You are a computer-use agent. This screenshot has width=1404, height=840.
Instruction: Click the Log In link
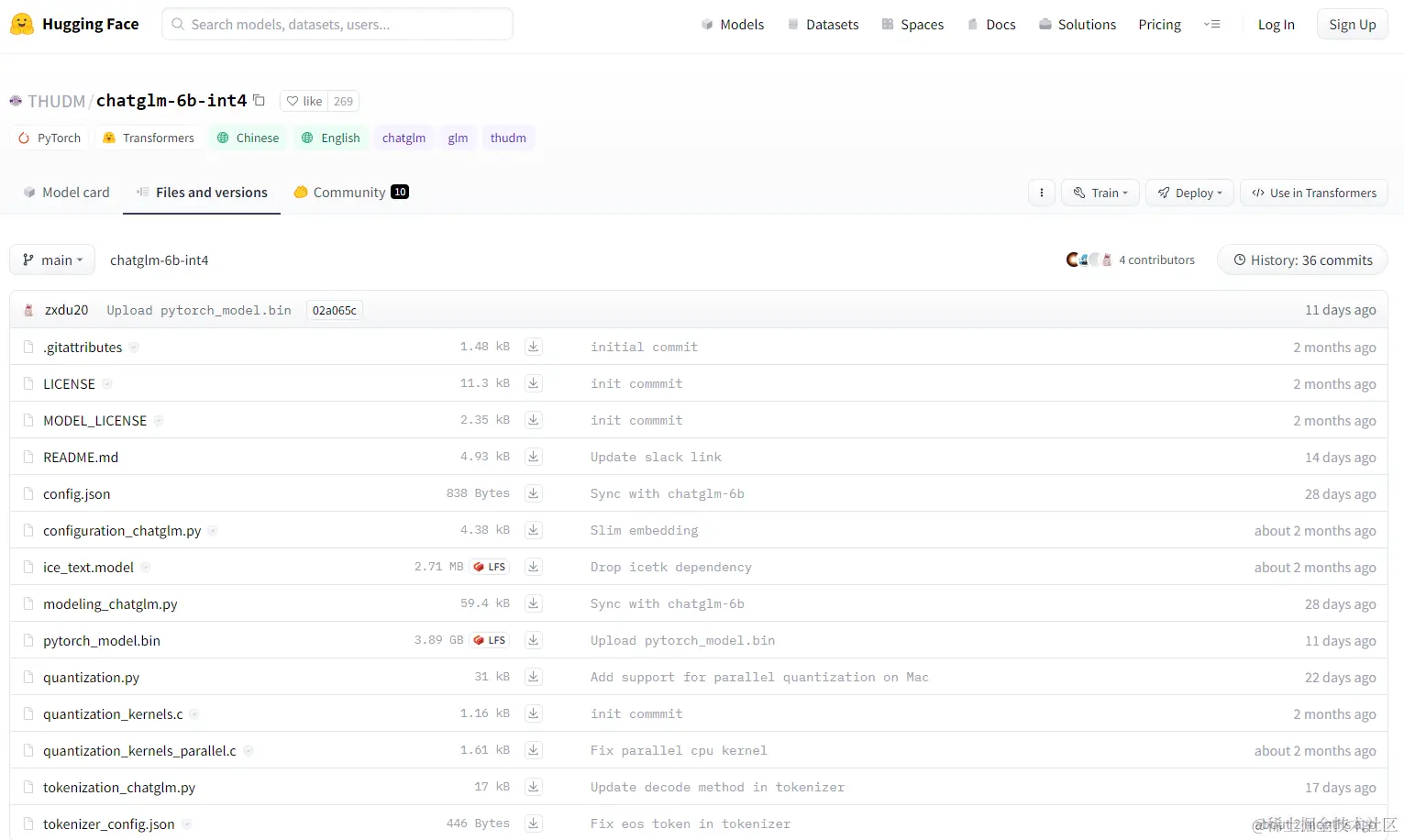1276,25
